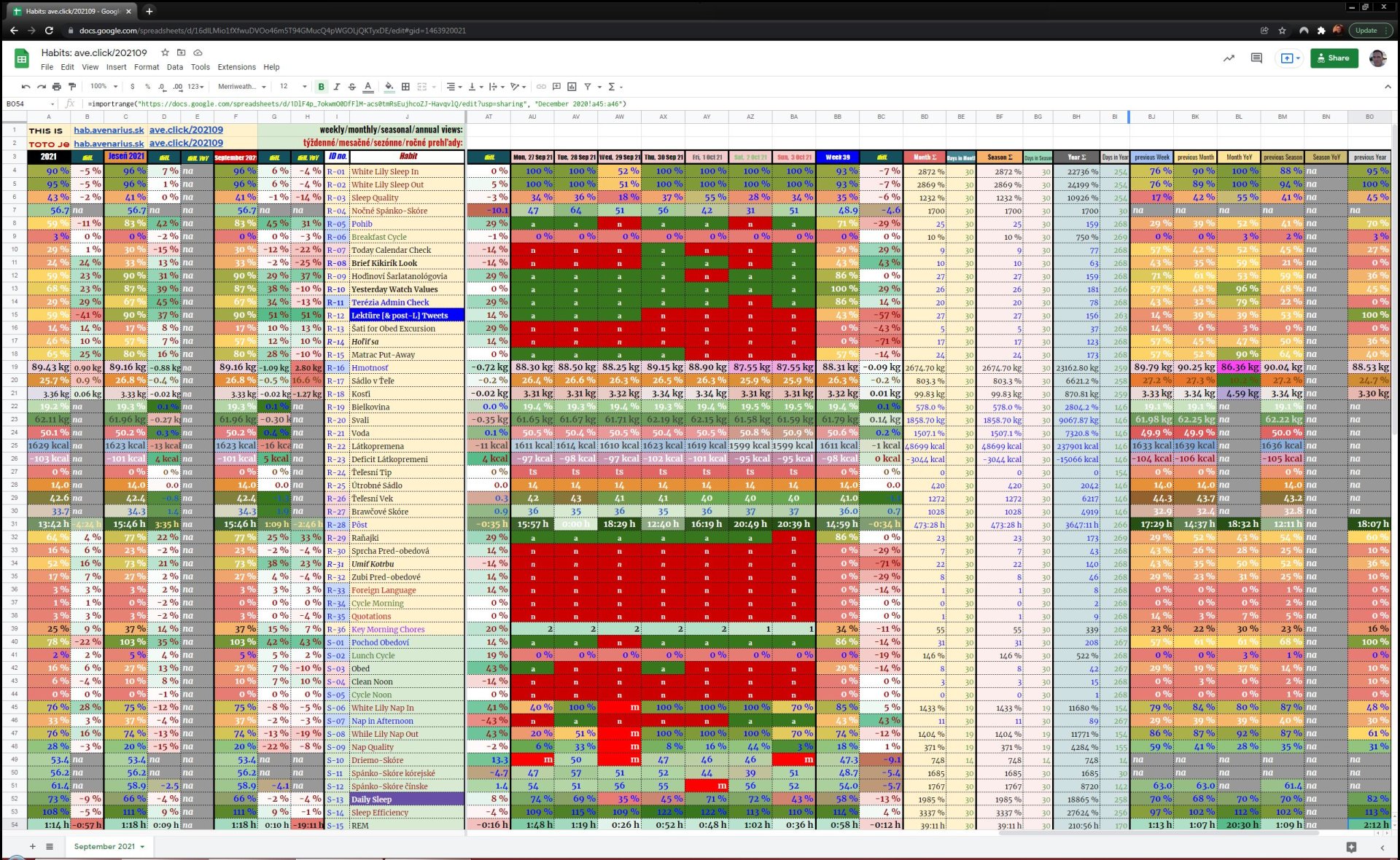Click the print icon in toolbar

(56, 87)
